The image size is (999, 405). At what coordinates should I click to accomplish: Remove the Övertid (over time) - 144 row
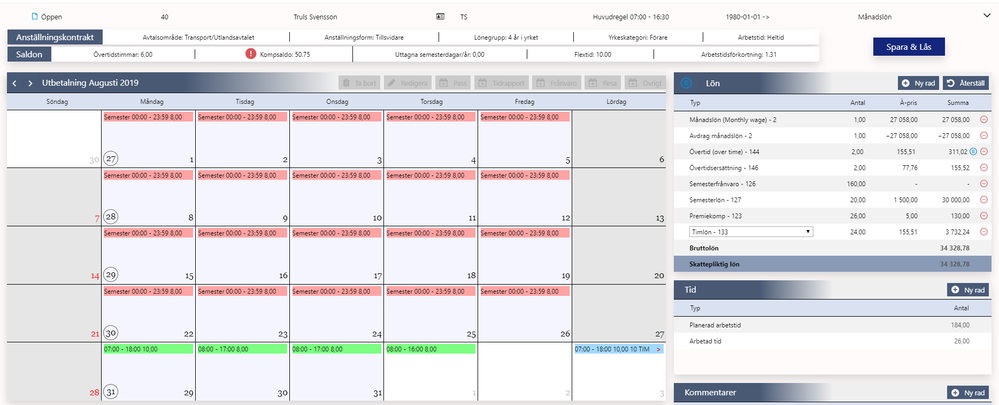pos(983,152)
